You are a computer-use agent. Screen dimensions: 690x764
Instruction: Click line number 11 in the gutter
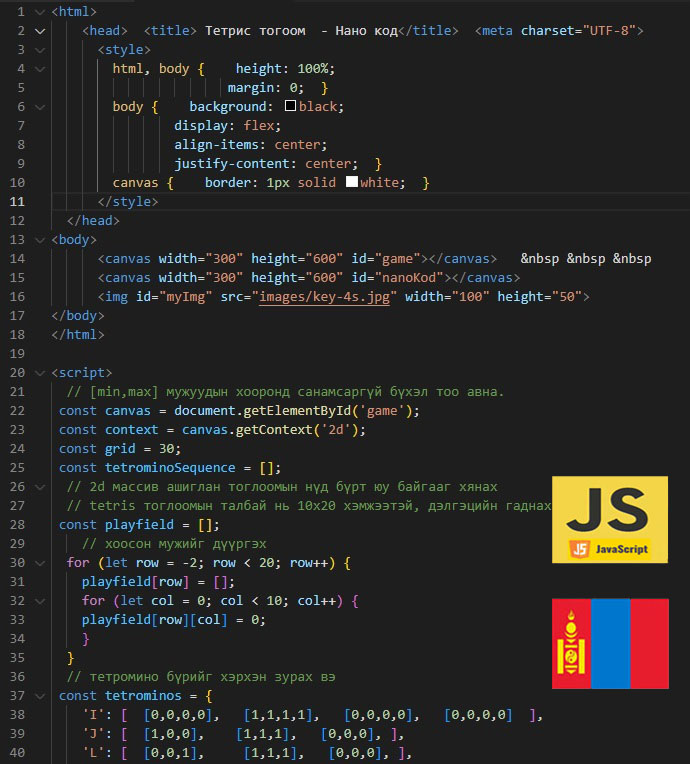(16, 202)
